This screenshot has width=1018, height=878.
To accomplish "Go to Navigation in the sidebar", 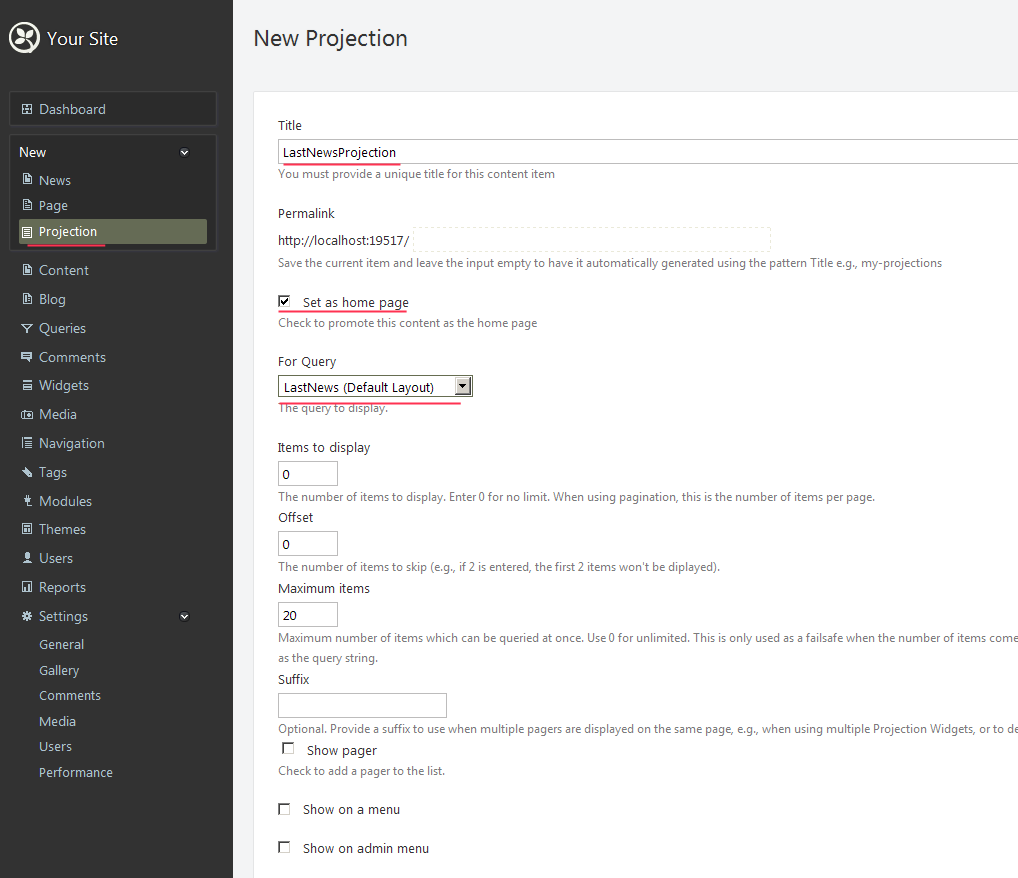I will 71,443.
